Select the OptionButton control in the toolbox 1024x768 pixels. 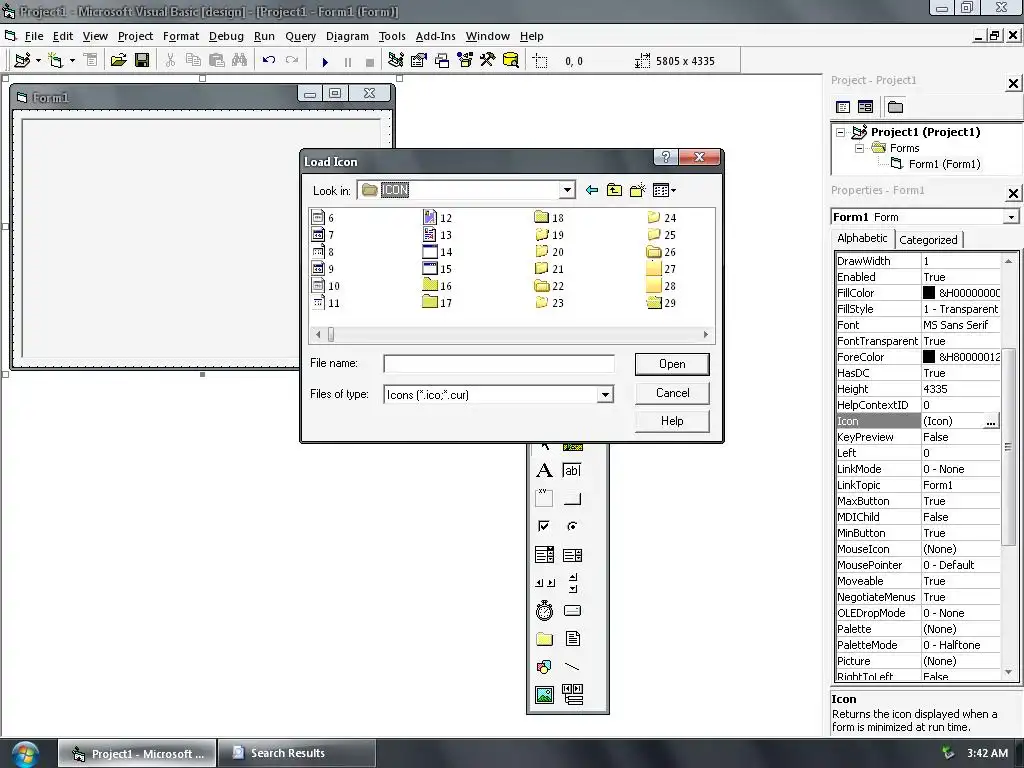tap(572, 526)
